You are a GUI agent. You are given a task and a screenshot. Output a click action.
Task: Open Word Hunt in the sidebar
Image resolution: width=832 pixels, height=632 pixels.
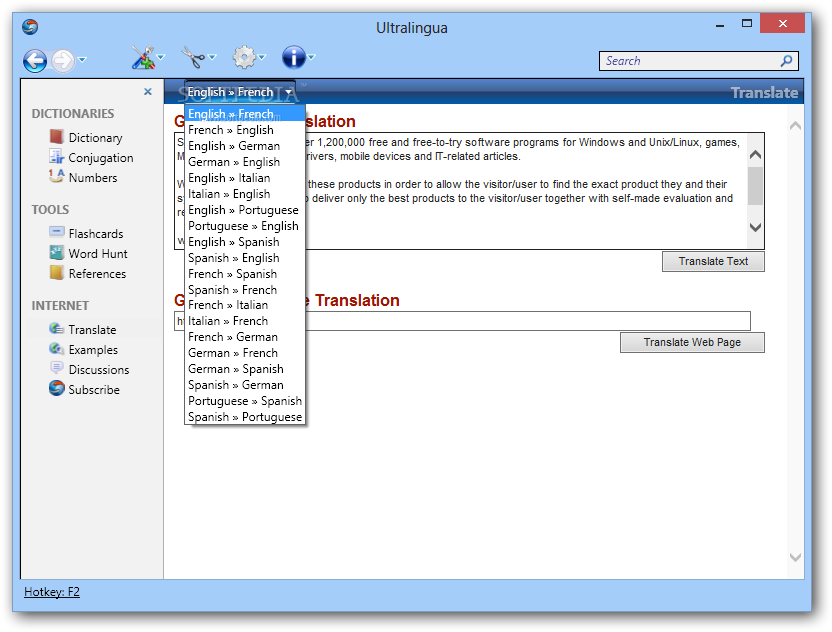[88, 254]
